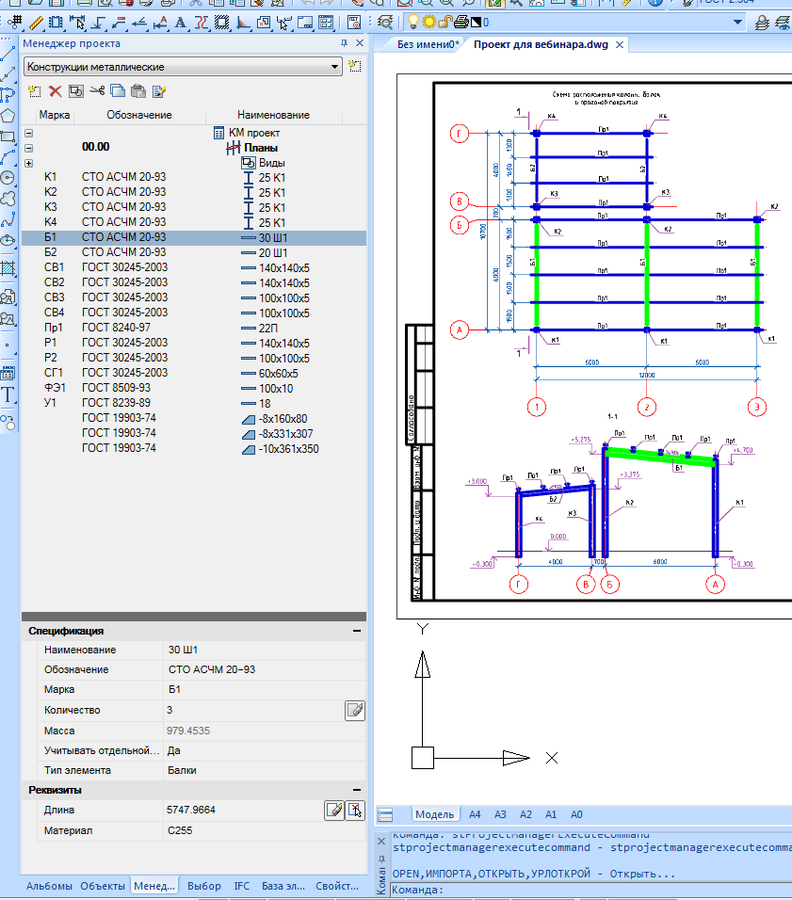Open the IFC panel tab
This screenshot has height=900, width=792.
coord(242,886)
